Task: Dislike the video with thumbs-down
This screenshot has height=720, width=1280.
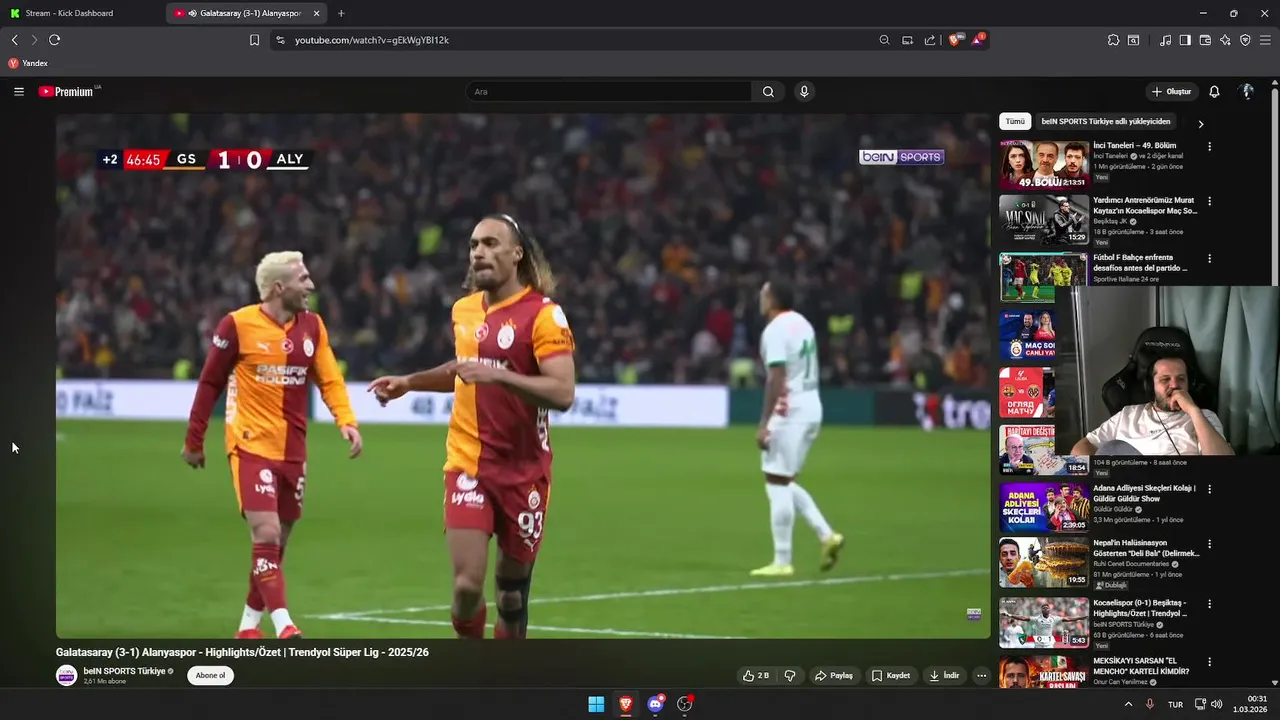Action: [790, 676]
